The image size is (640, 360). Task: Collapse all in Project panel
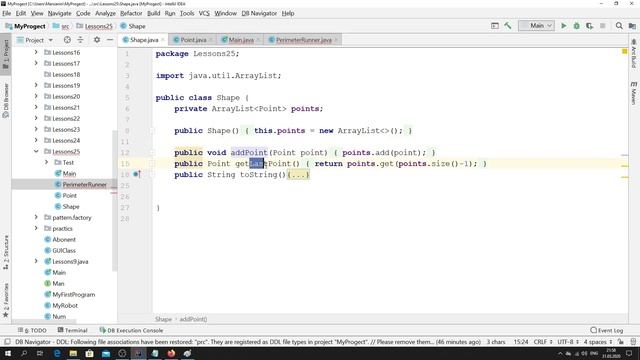tap(80, 40)
